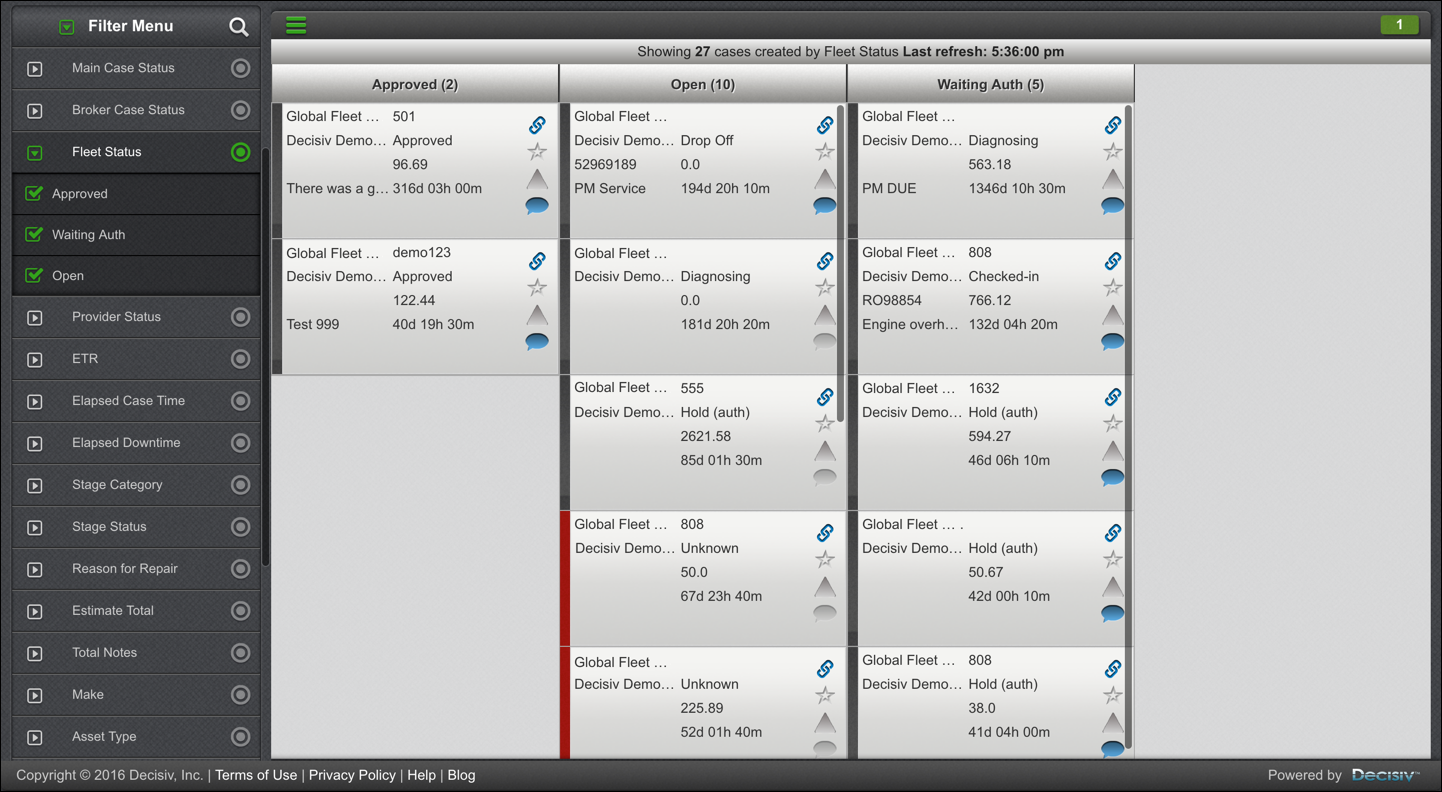The width and height of the screenshot is (1442, 792).
Task: Star the 1632 Hold (auth) card
Action: coord(1113,424)
